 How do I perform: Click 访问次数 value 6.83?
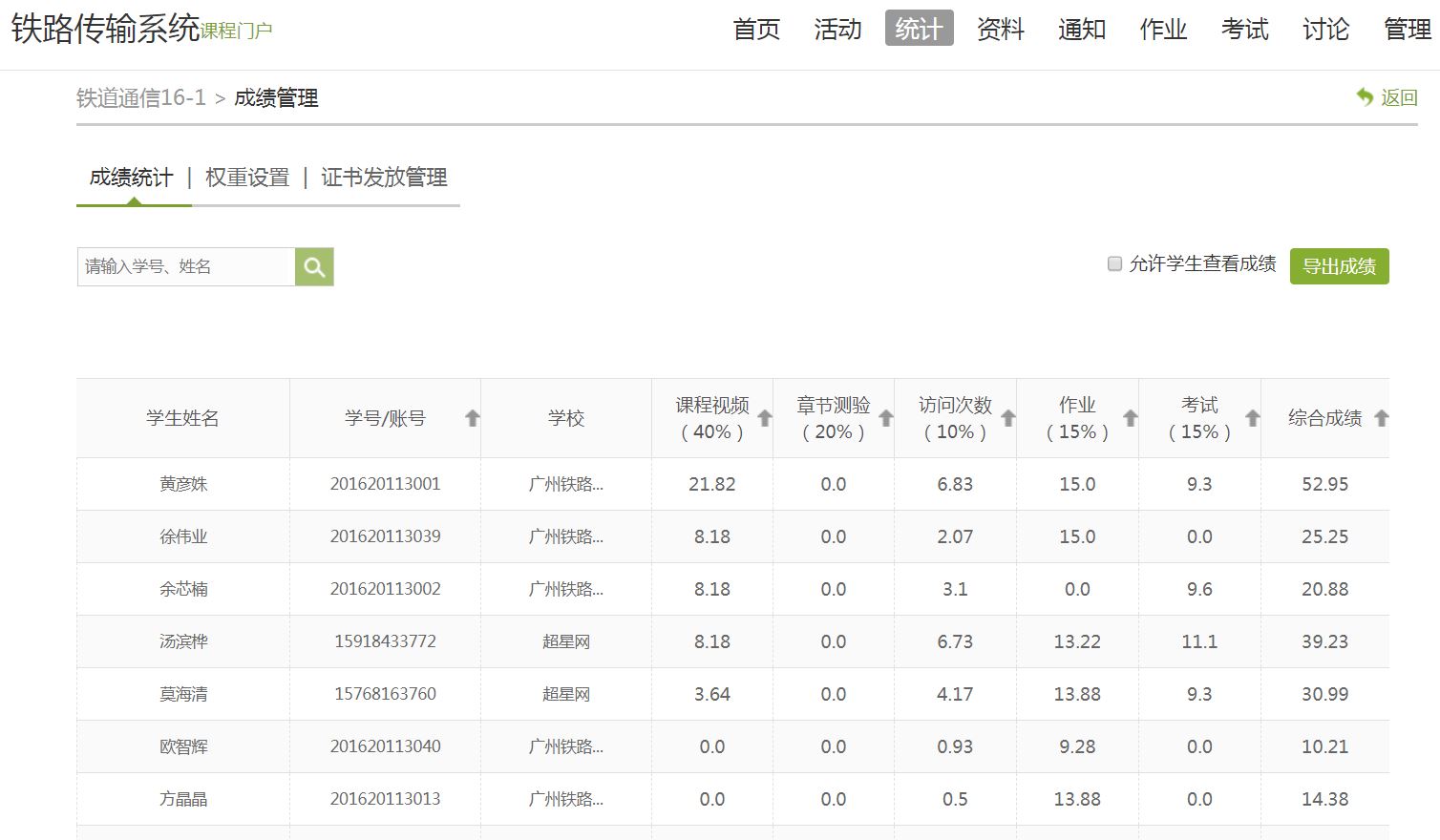955,484
